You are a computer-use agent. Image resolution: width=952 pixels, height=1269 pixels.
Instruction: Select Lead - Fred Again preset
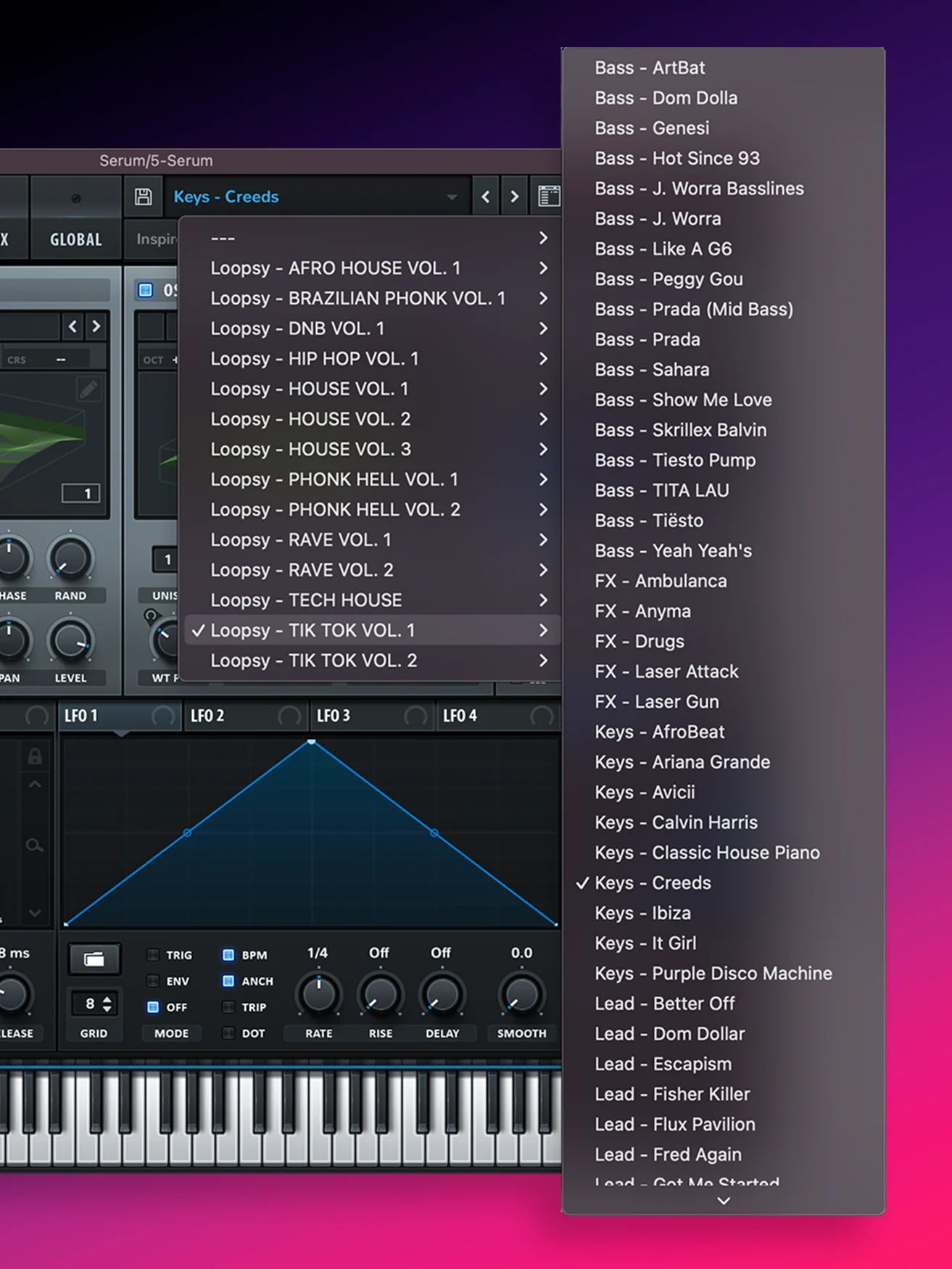point(723,1154)
